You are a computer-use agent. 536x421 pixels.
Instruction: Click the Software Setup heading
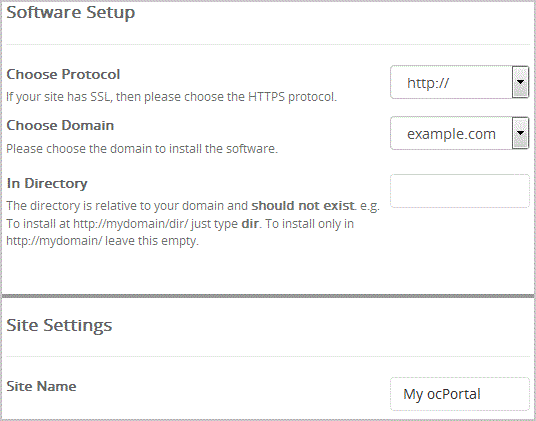[x=71, y=13]
